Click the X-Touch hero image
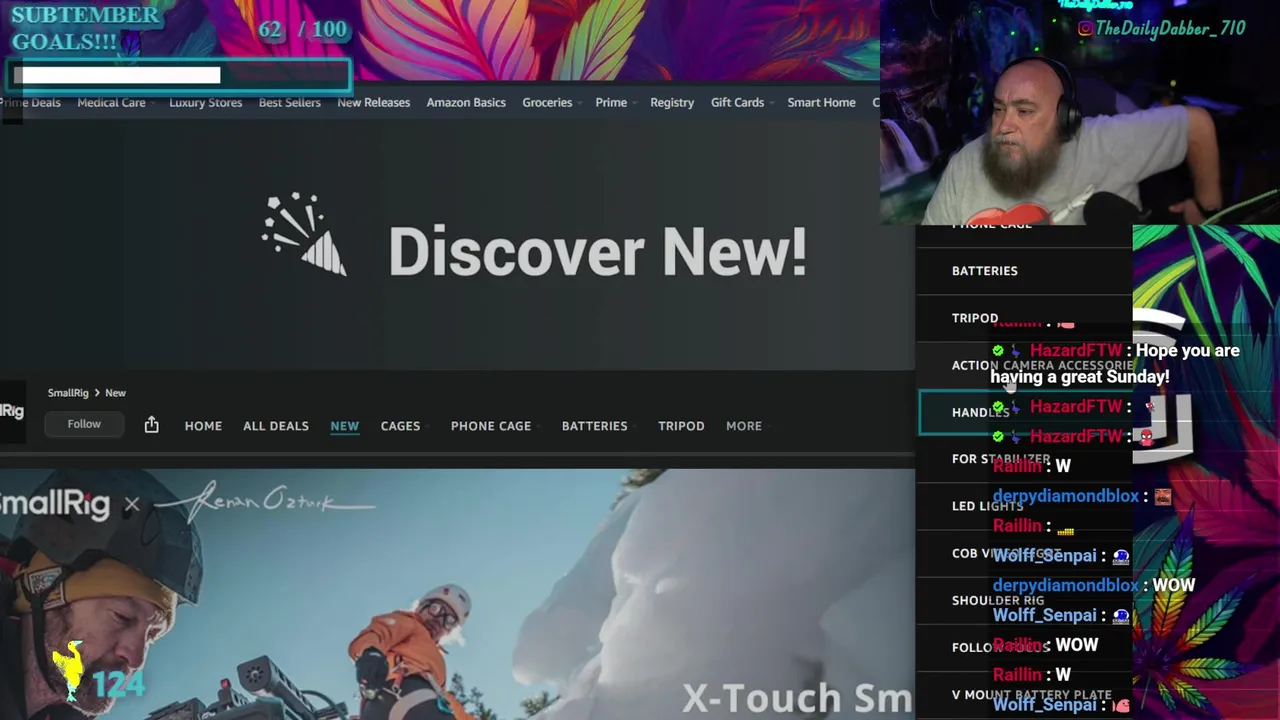 click(457, 594)
